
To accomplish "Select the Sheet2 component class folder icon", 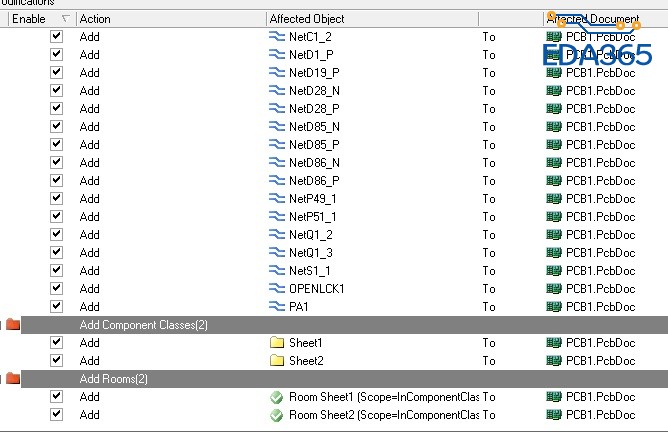I will tap(278, 360).
